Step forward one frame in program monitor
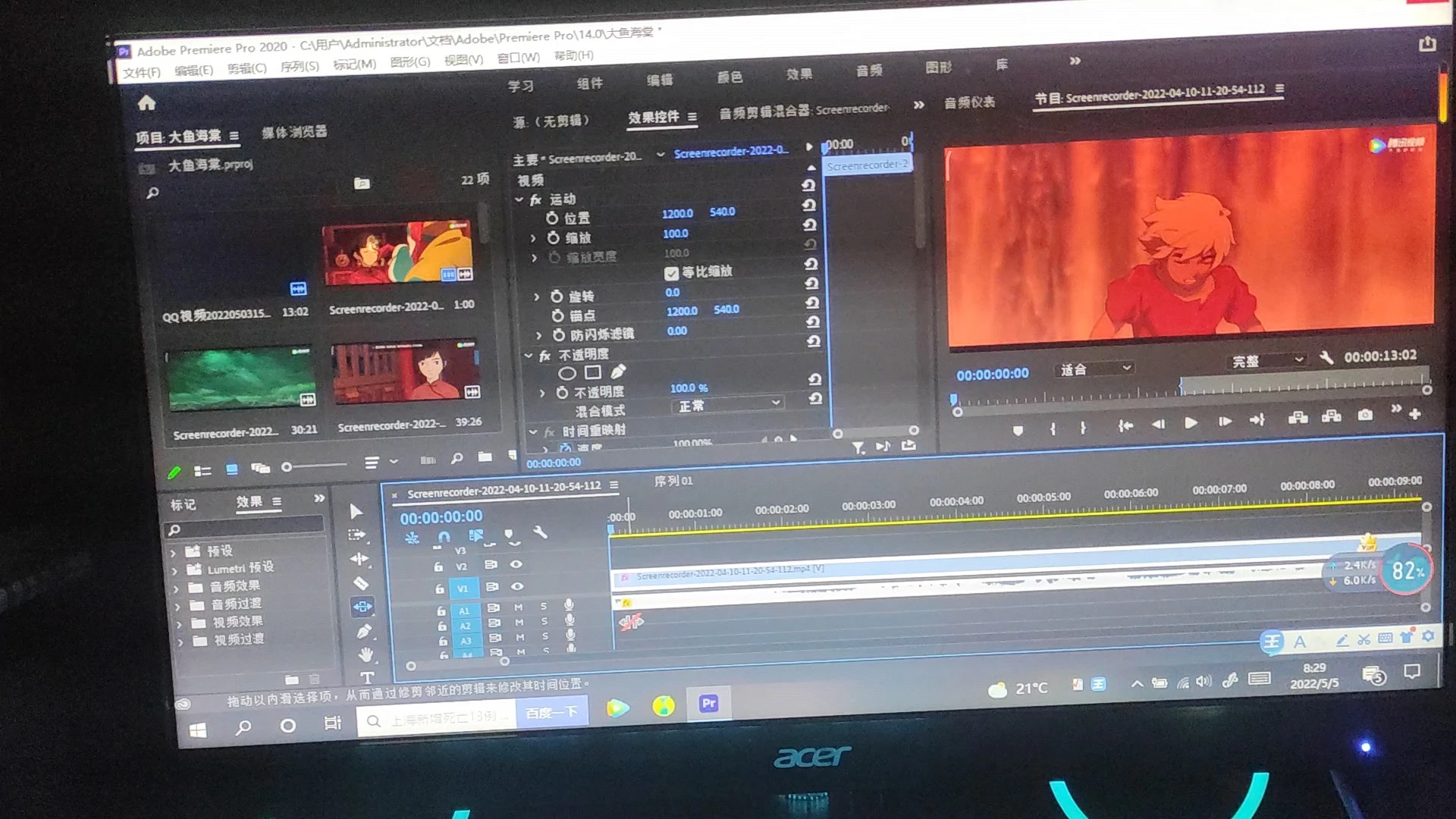This screenshot has width=1456, height=819. click(x=1225, y=421)
